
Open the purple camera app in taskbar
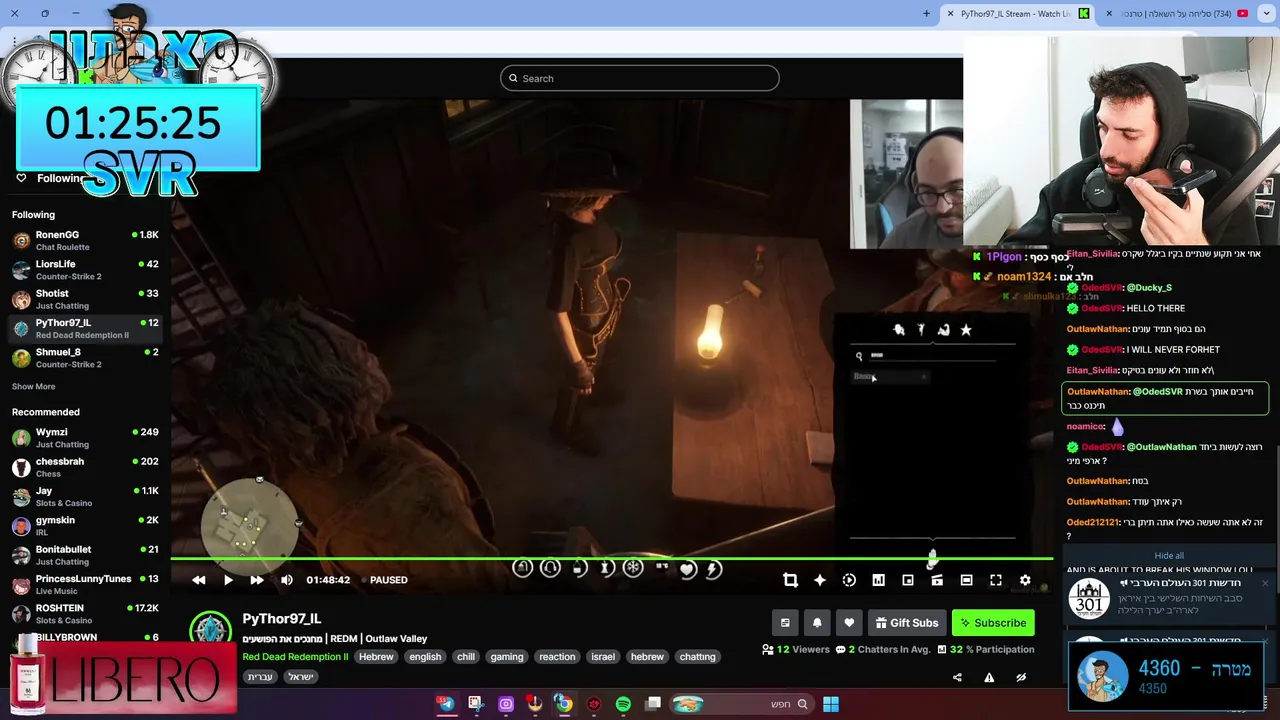tap(505, 704)
